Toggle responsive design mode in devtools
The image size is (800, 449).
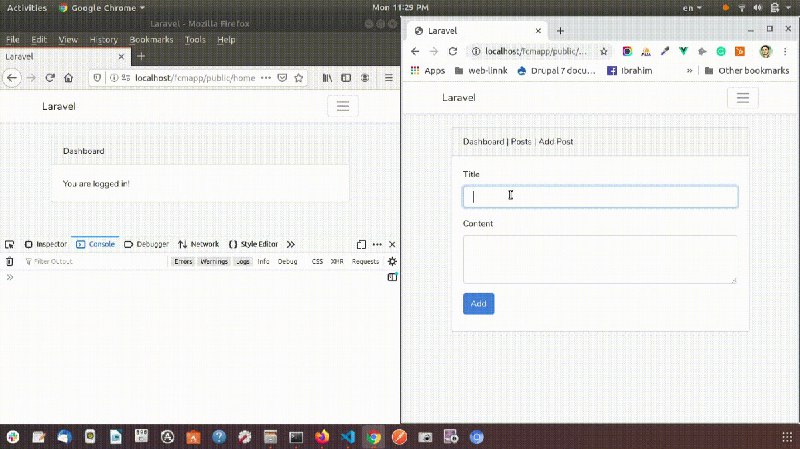pyautogui.click(x=361, y=244)
